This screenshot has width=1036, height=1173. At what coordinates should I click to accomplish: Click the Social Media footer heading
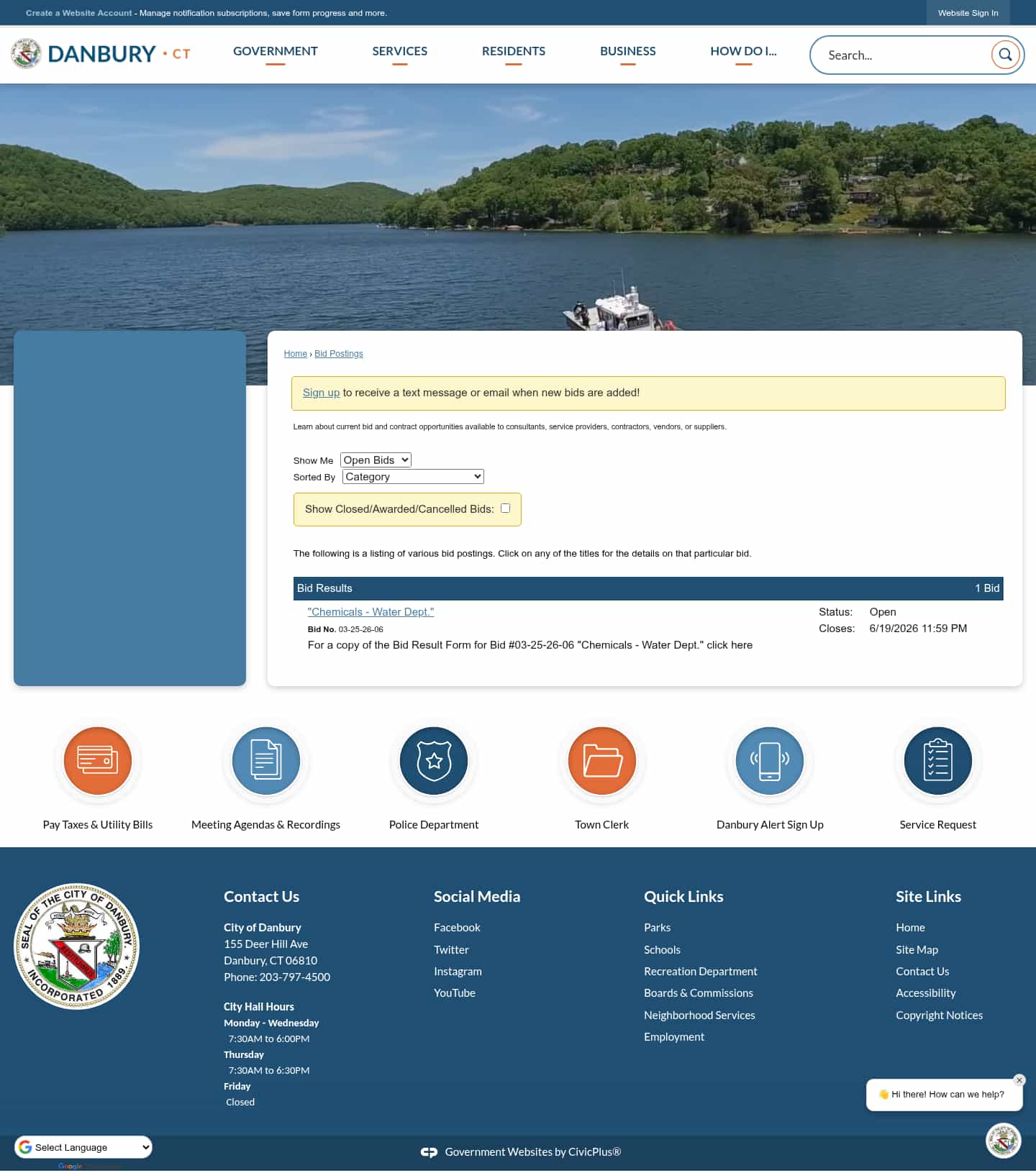point(477,897)
